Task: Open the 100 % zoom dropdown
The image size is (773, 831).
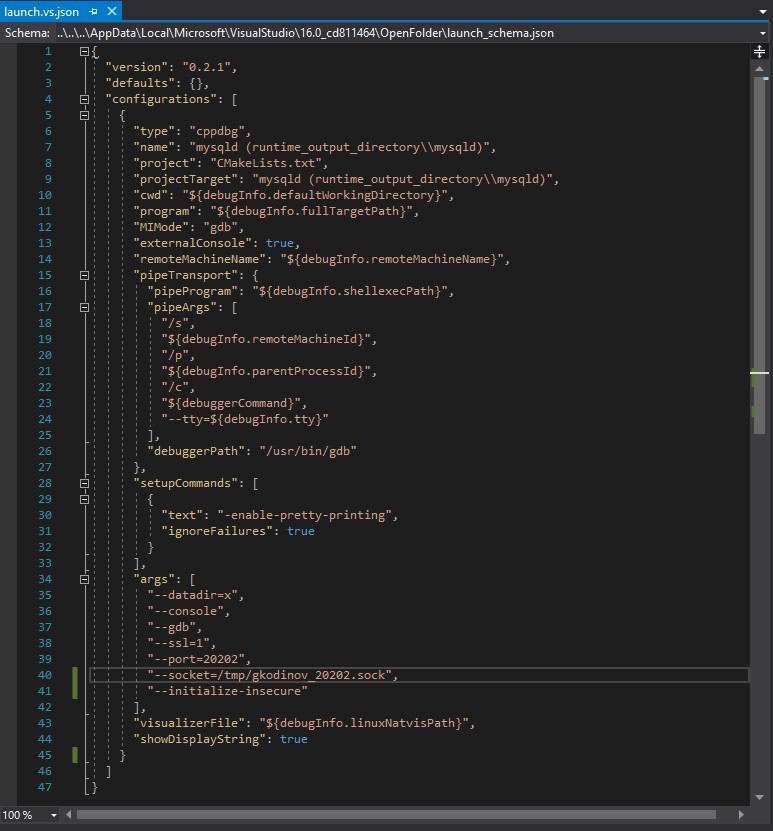Action: tap(54, 815)
